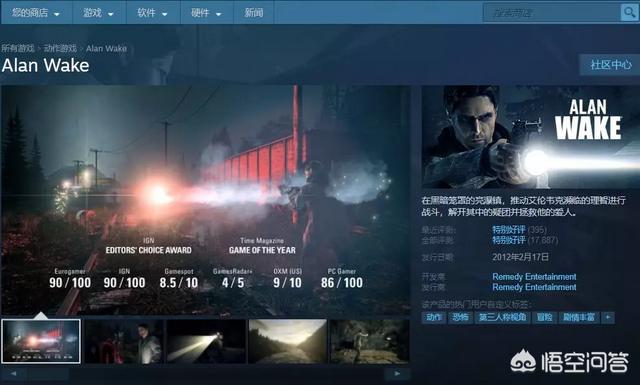Open the 硬件 dropdown menu
The image size is (640, 385).
tap(207, 13)
